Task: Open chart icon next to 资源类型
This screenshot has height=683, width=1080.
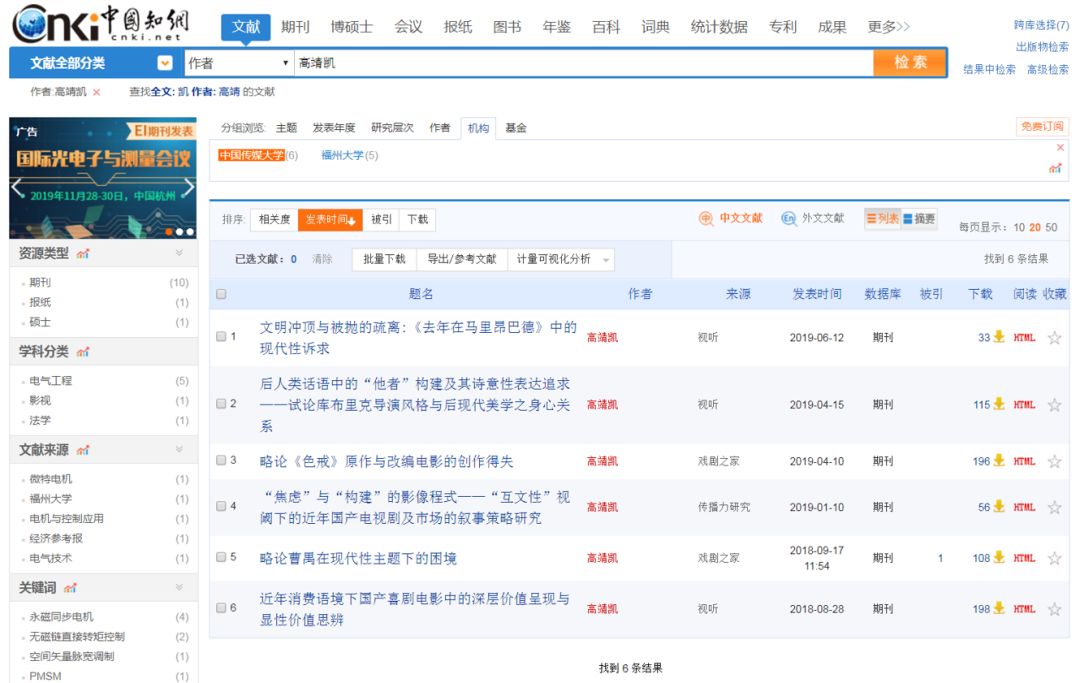Action: (83, 254)
